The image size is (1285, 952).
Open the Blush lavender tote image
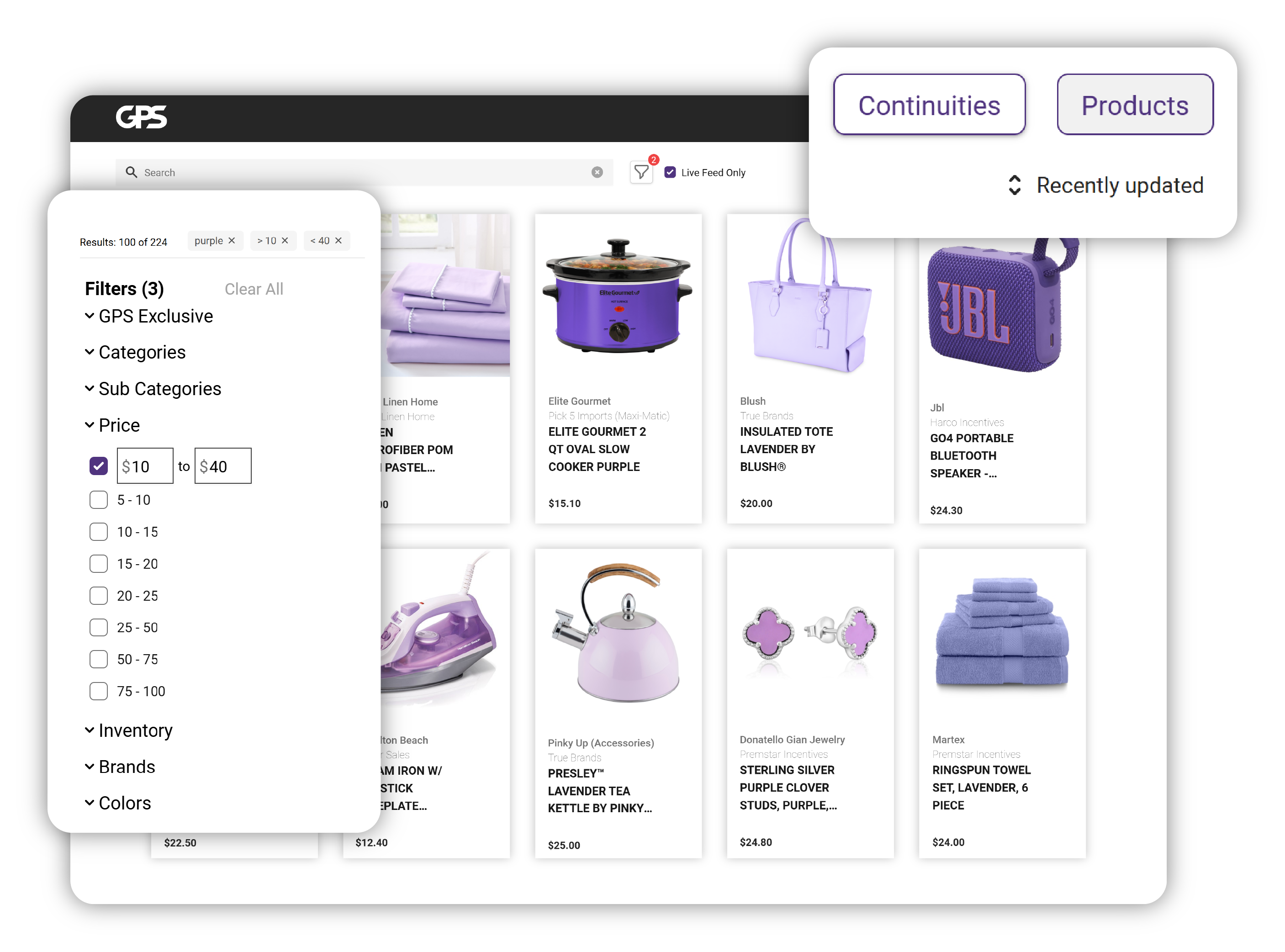coord(809,296)
